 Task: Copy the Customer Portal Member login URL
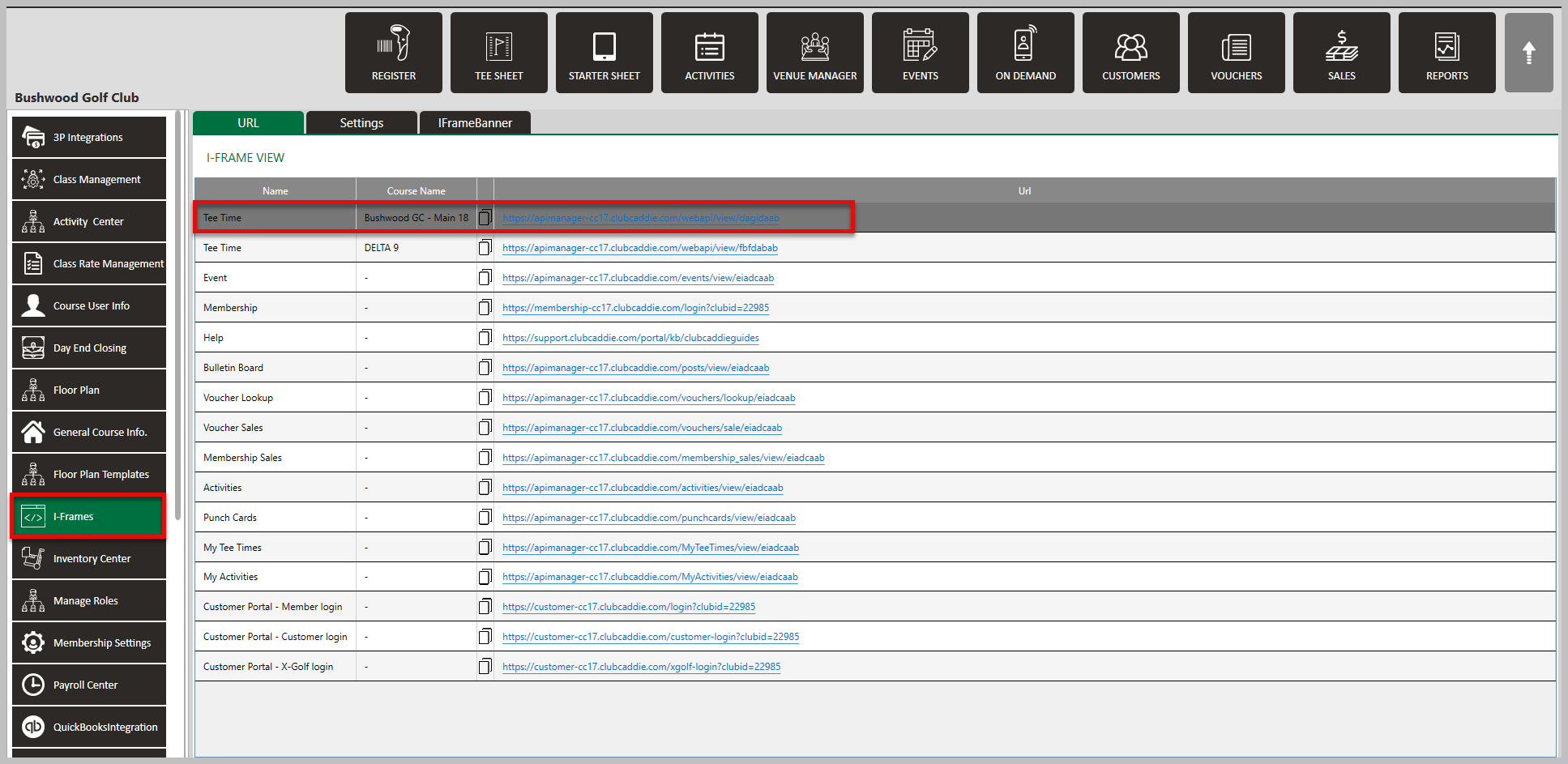pyautogui.click(x=485, y=606)
